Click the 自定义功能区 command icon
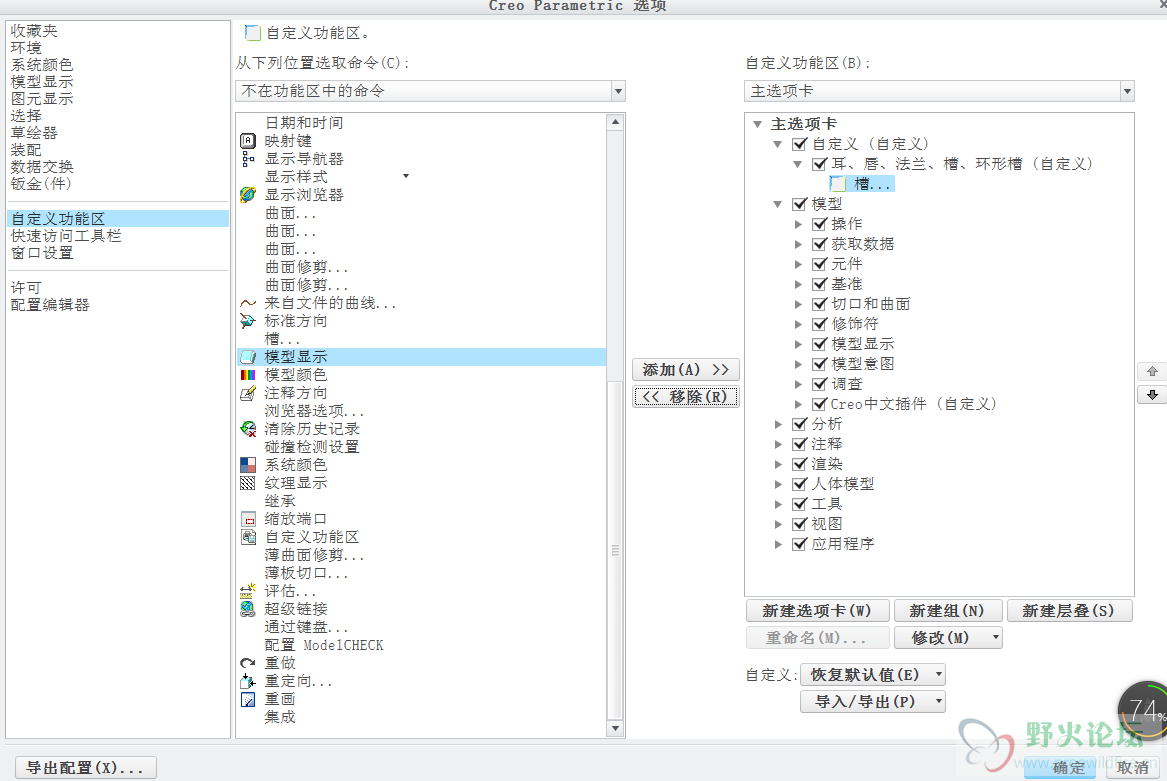The width and height of the screenshot is (1167, 781). click(x=249, y=537)
